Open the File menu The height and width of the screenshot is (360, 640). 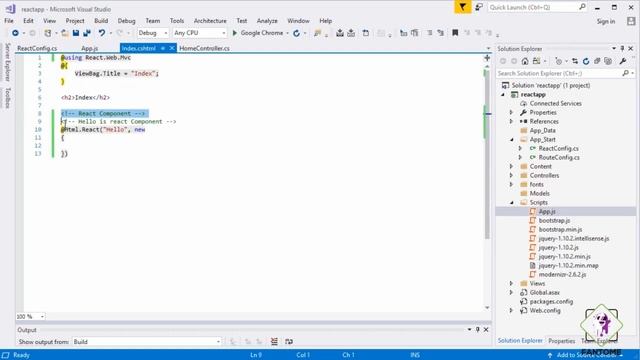(9, 21)
